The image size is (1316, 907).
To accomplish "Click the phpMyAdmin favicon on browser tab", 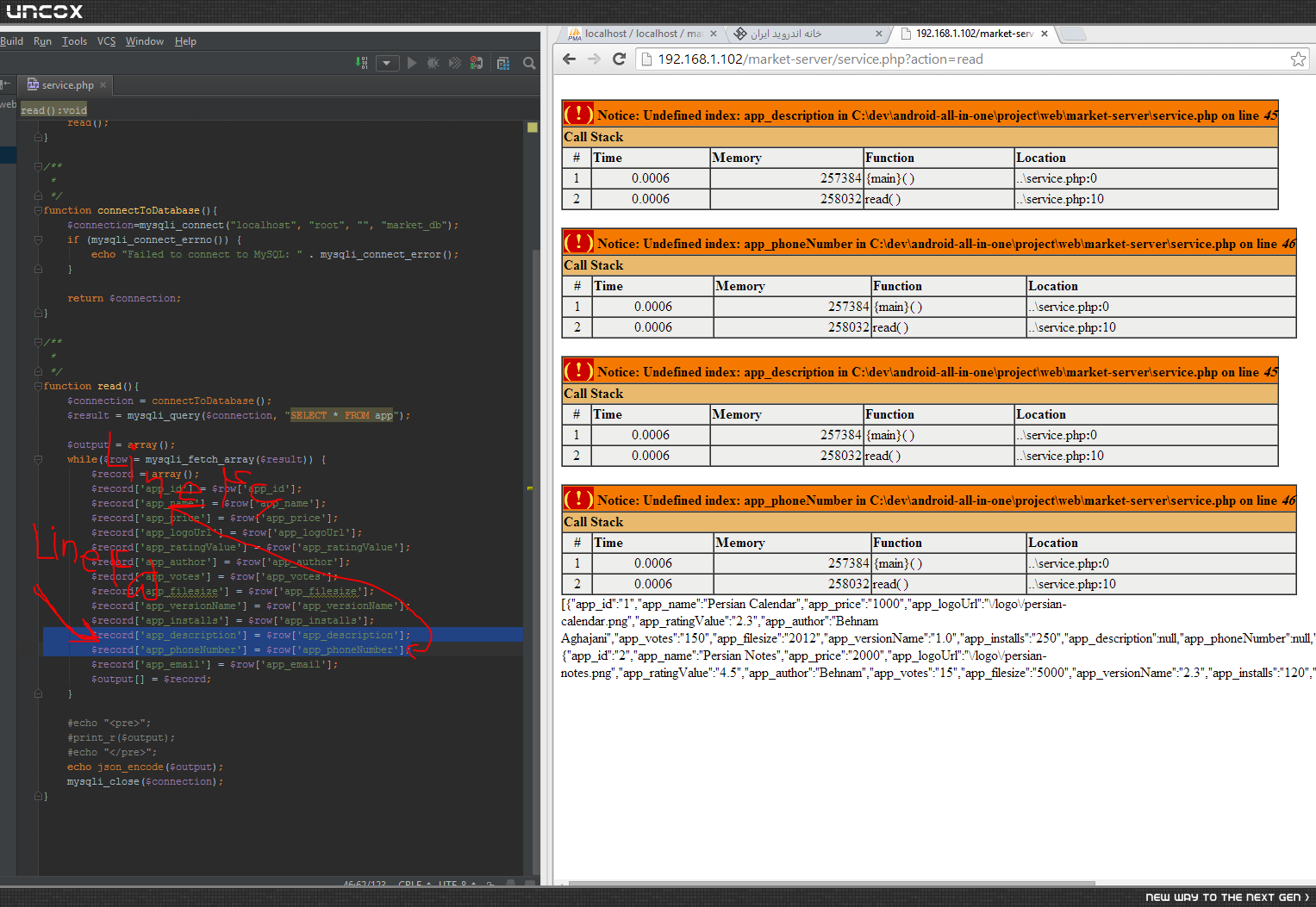I will [x=575, y=34].
